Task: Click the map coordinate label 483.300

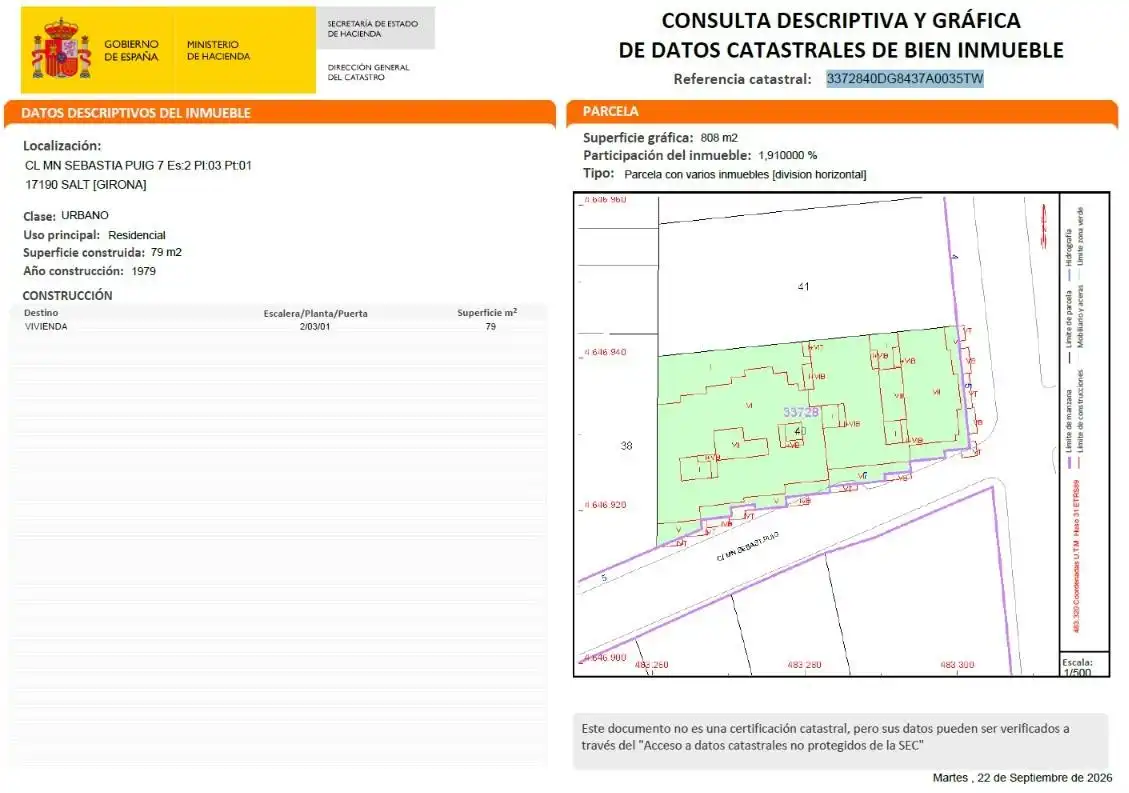Action: [957, 665]
